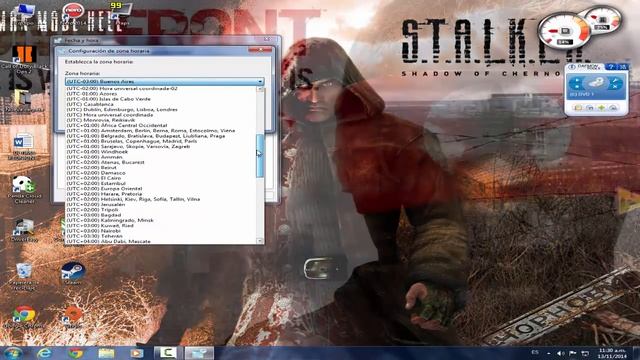This screenshot has height=360, width=640.
Task: Close the Configuración de zona horaria dialog
Action: click(260, 50)
